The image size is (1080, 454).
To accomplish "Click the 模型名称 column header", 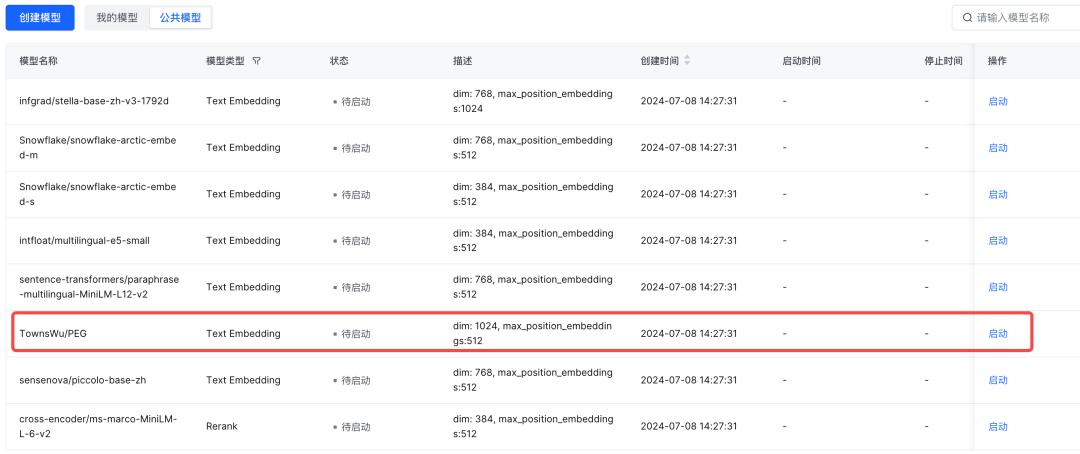I will [39, 61].
